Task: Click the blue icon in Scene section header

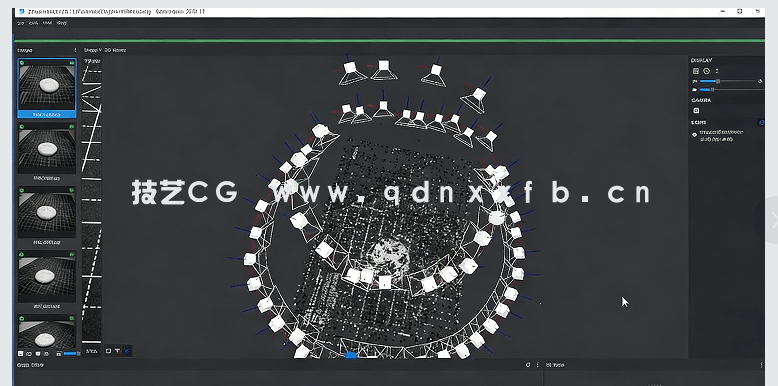Action: tap(762, 122)
